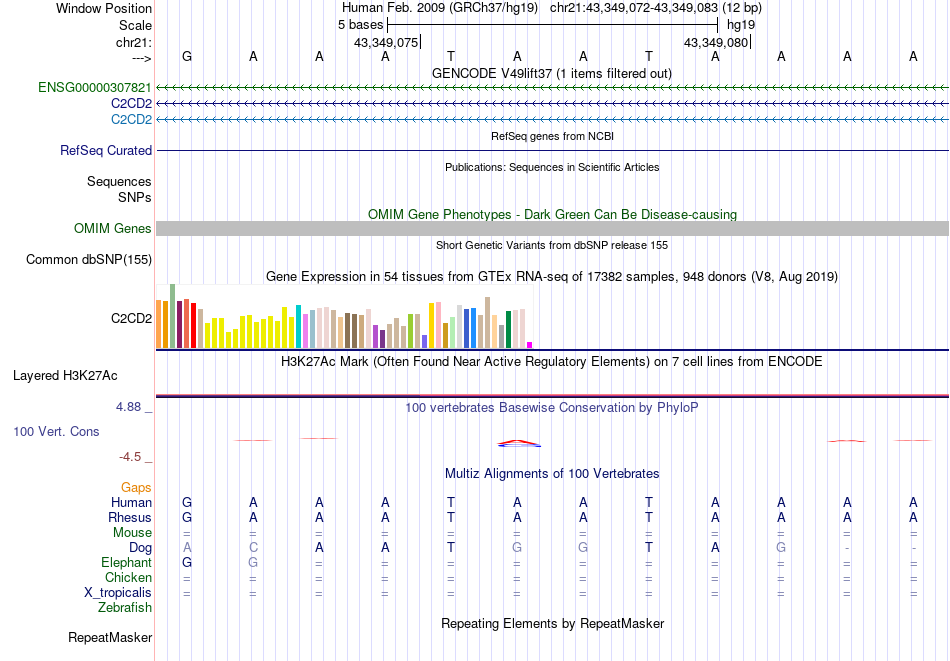Select the Dog alignment species label
Screen dimensions: 950x661
click(141, 548)
